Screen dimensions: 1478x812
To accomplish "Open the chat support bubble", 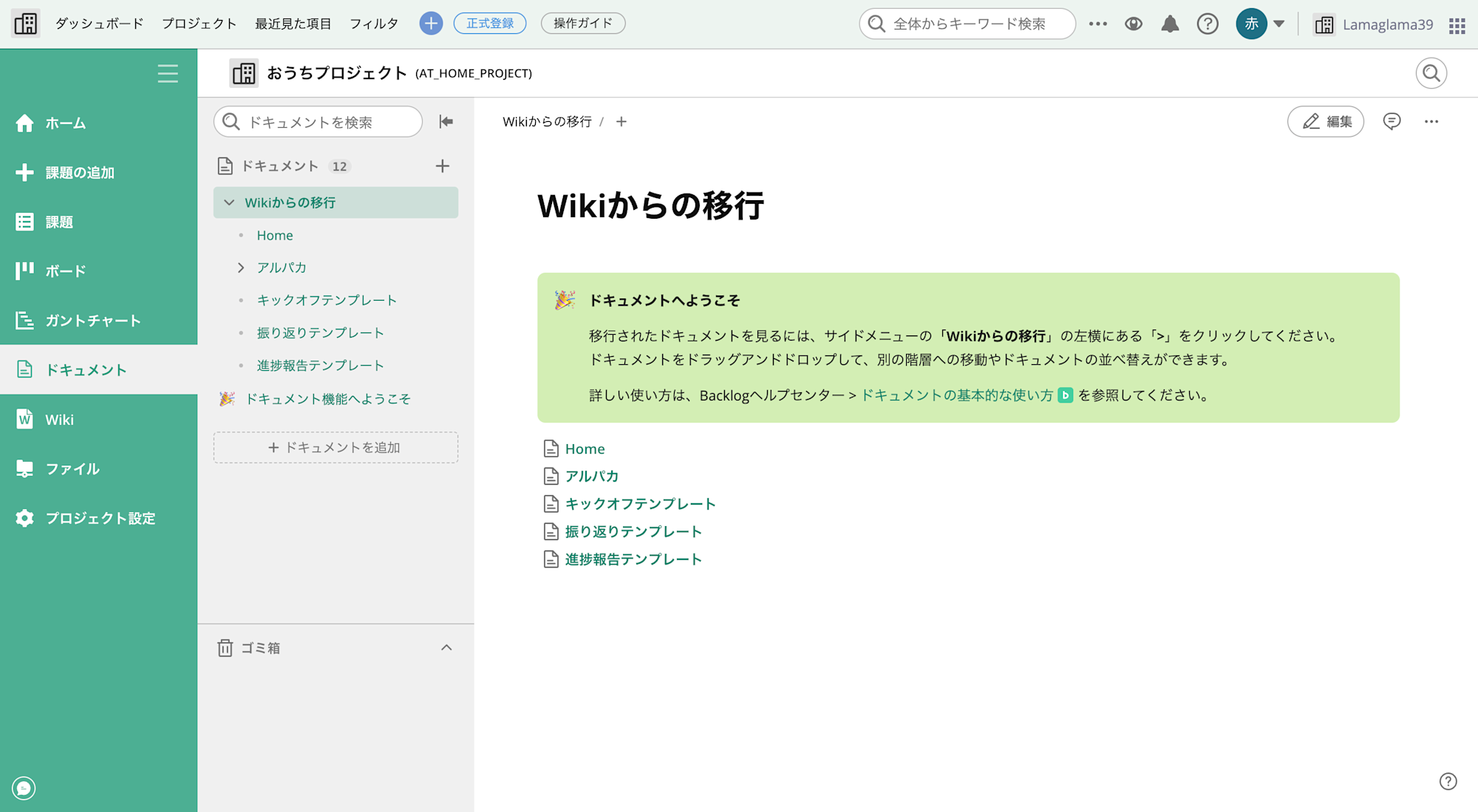I will [x=23, y=788].
